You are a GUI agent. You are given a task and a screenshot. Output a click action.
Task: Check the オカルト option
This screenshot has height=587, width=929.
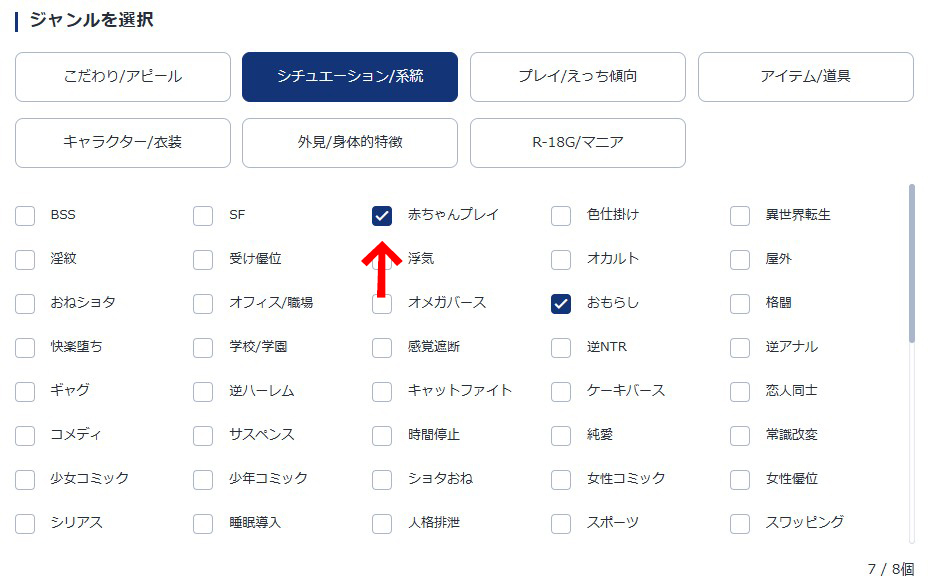561,259
